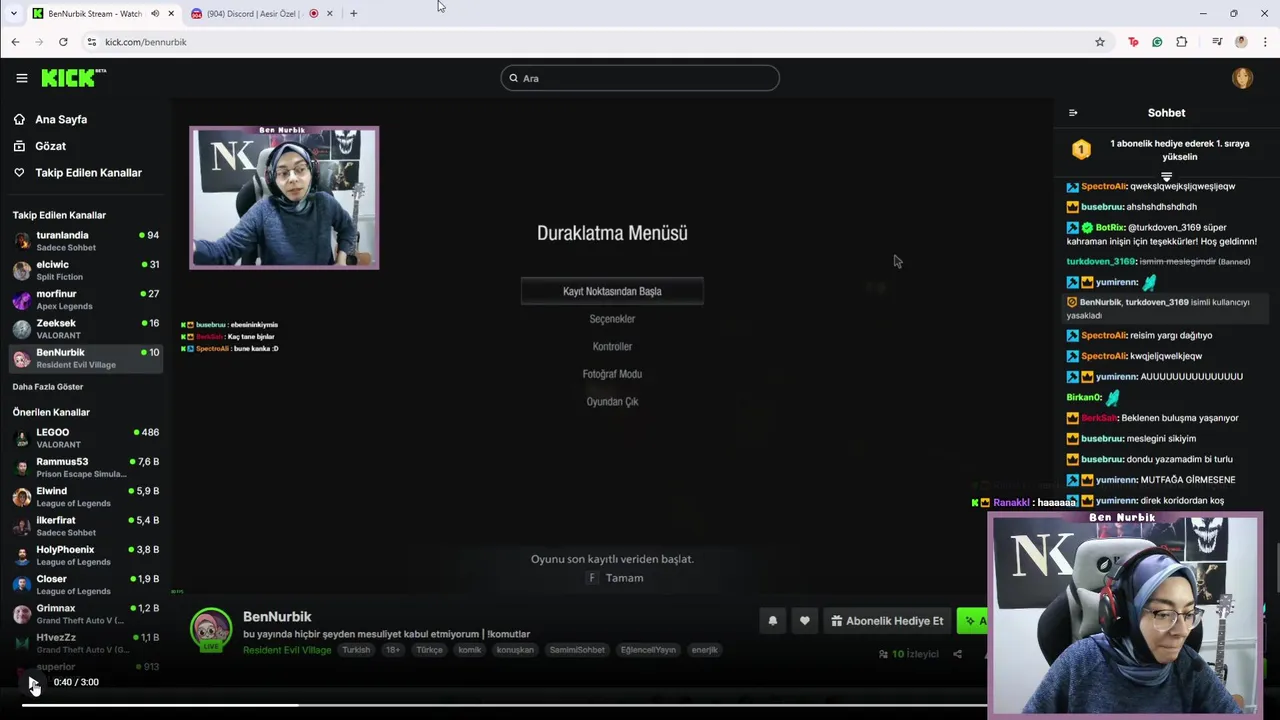Click the Abonelik Hediye Et button
The image size is (1280, 720).
point(886,621)
